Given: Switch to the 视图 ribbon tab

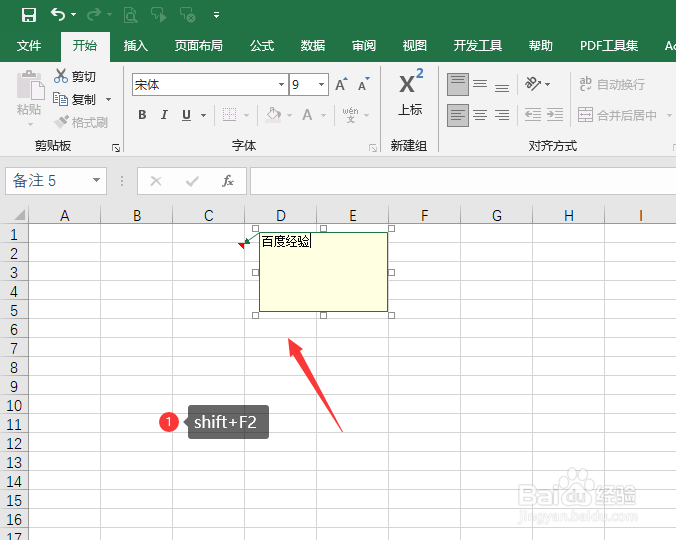Looking at the screenshot, I should (415, 46).
